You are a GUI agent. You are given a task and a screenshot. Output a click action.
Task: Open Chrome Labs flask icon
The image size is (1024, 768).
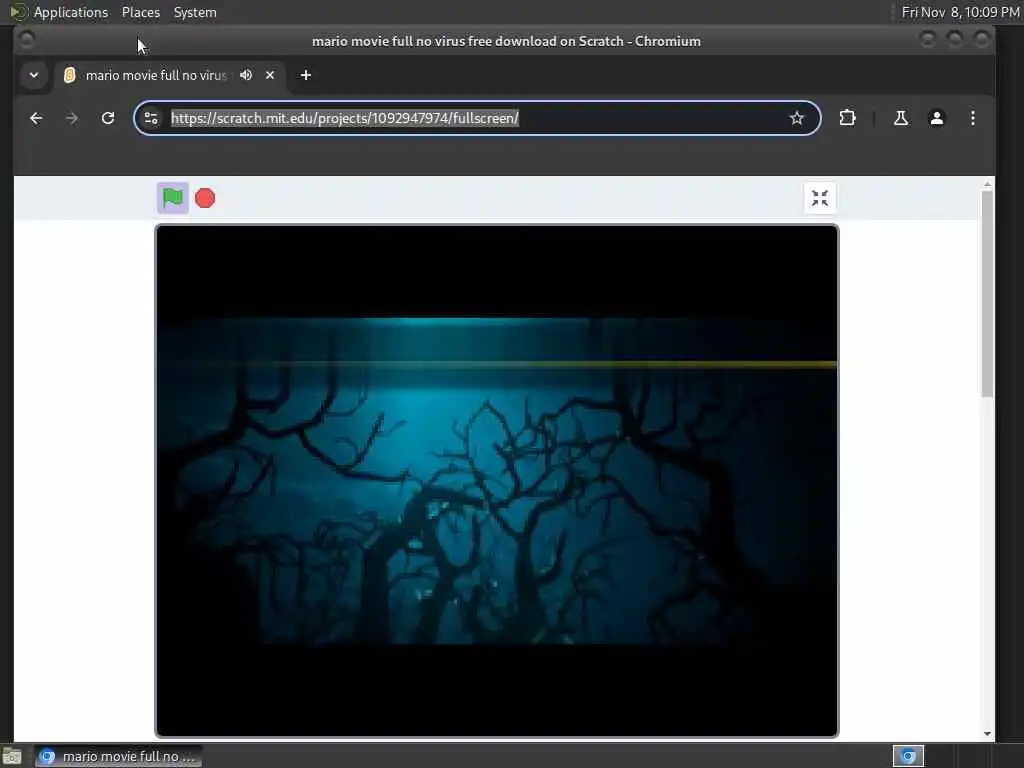(901, 118)
